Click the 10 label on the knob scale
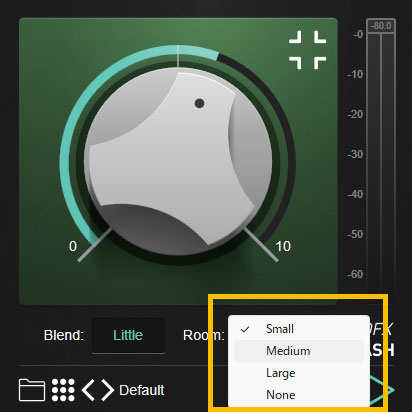 [x=283, y=246]
